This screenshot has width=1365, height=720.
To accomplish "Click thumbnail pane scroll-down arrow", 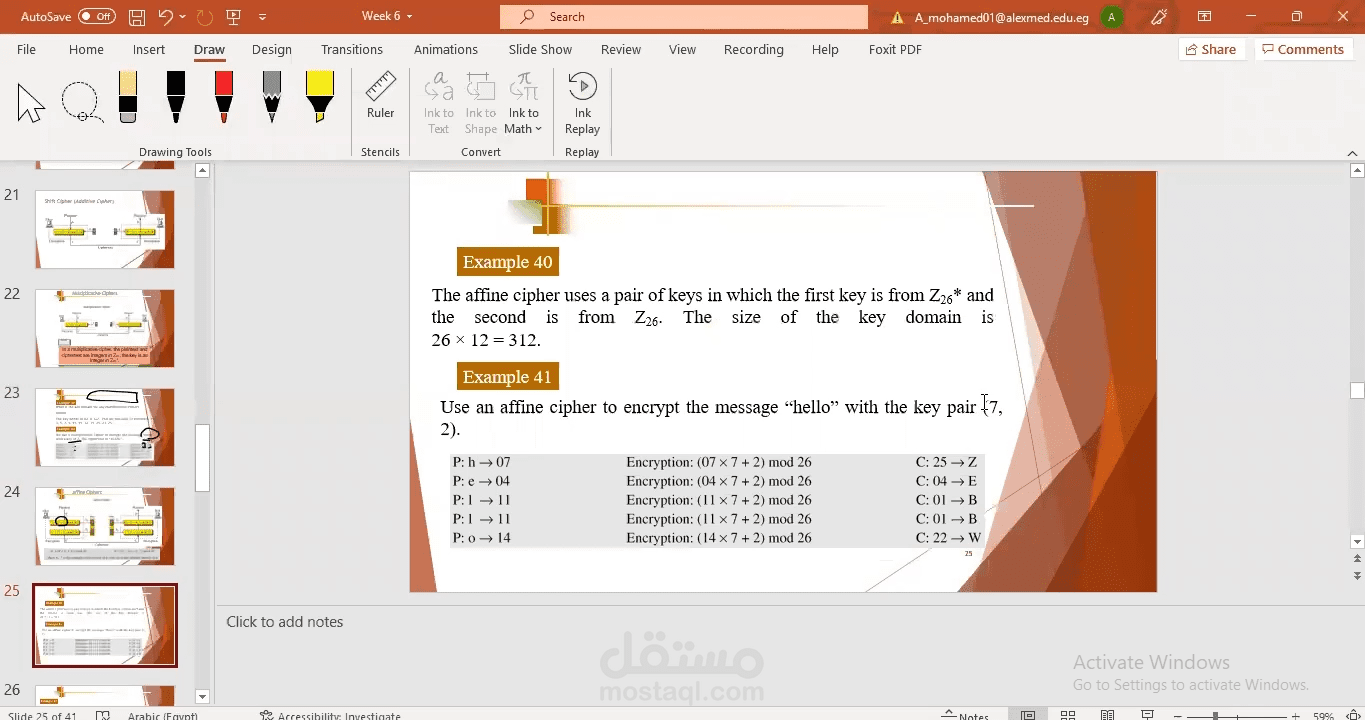I will tap(202, 696).
